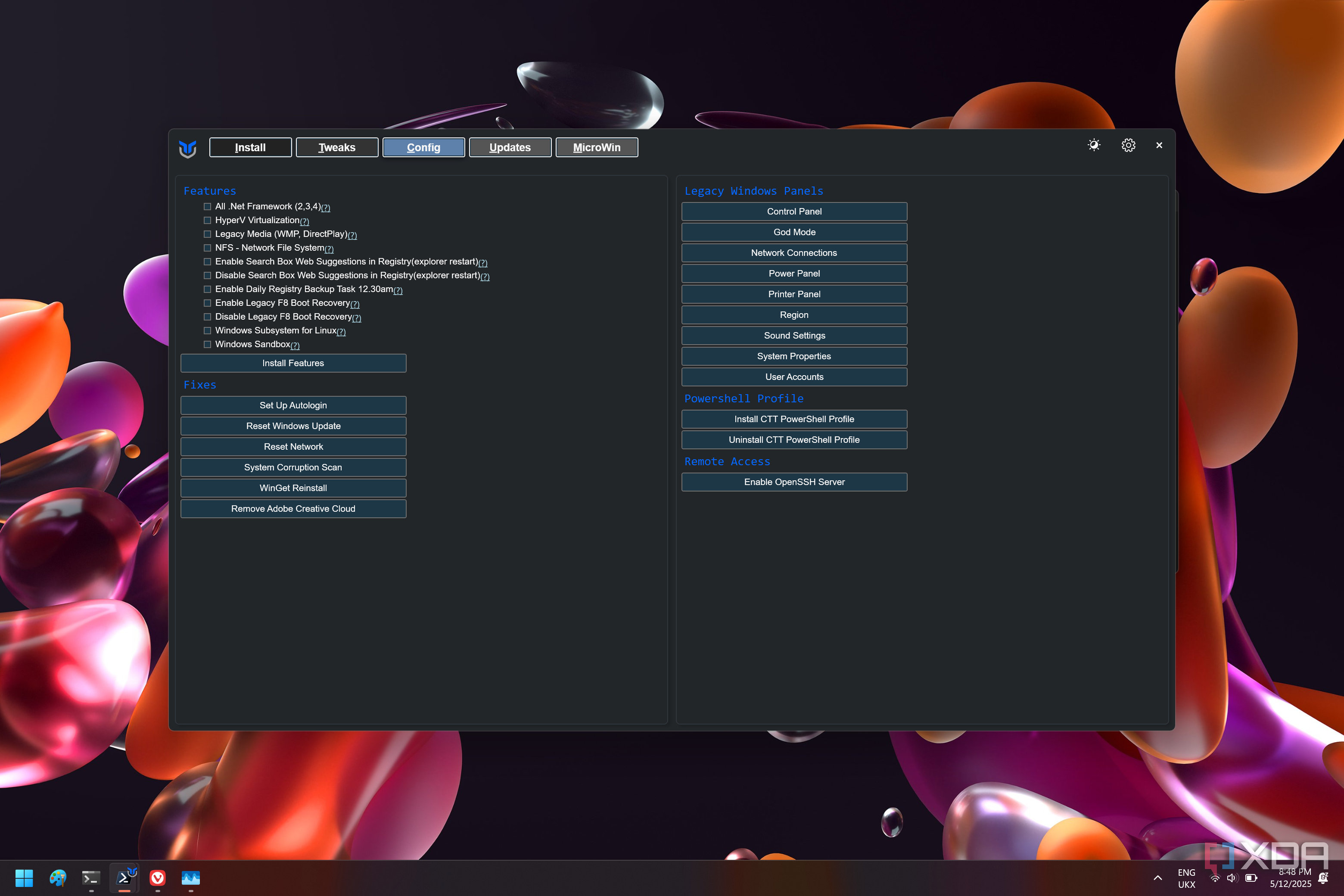
Task: Open the MicroWin tab
Action: pos(597,147)
